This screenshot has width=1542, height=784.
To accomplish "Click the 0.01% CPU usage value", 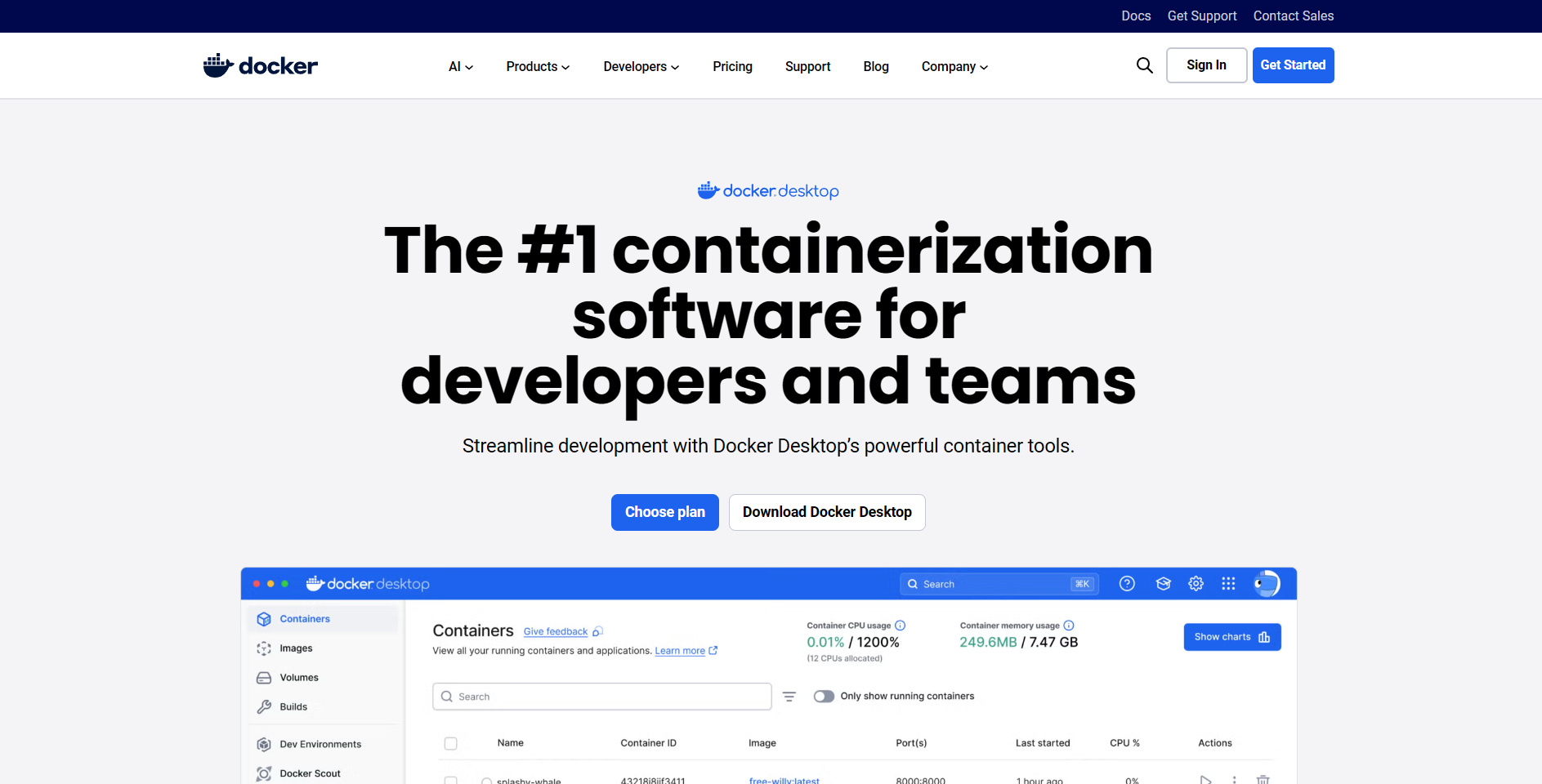I will point(825,643).
